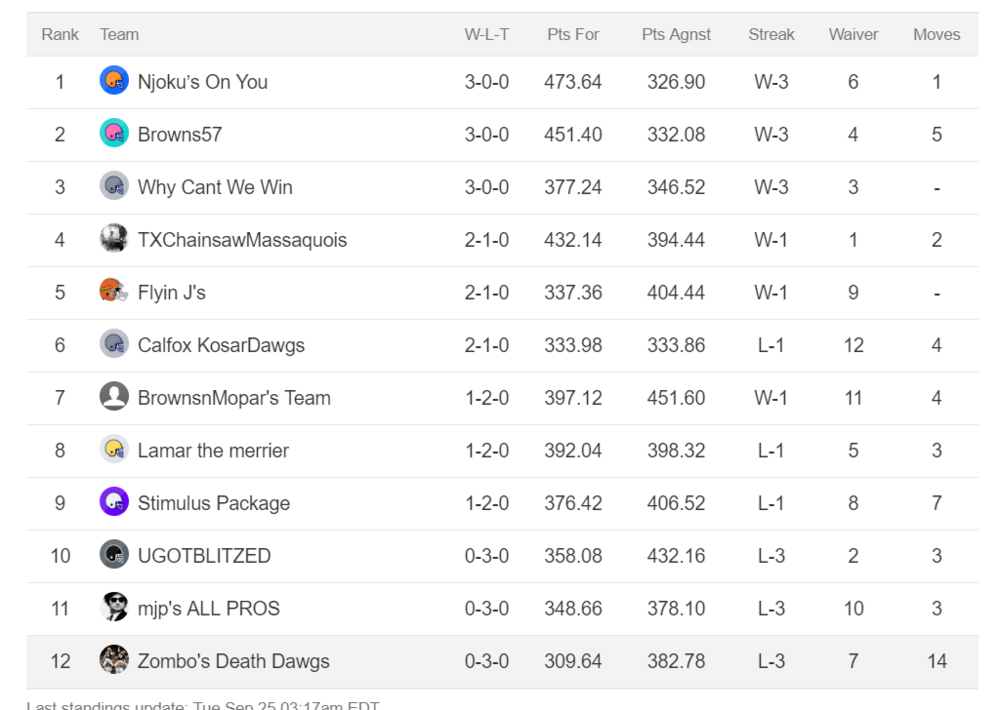Image resolution: width=1000 pixels, height=710 pixels.
Task: Click the Browns57 pink helmet icon
Action: coord(114,133)
